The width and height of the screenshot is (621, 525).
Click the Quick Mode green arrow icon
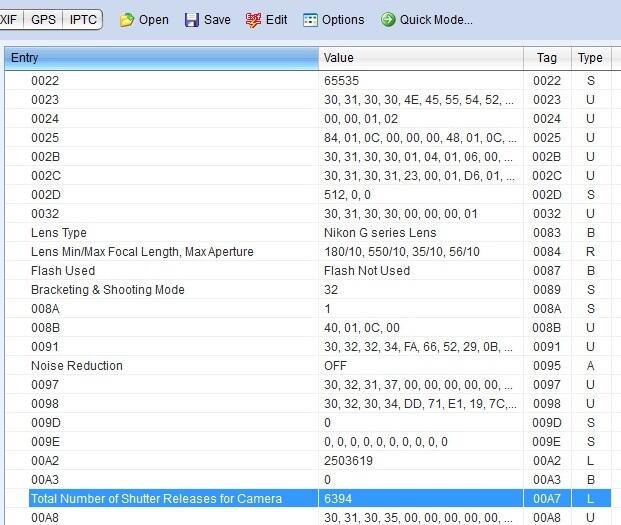(387, 20)
